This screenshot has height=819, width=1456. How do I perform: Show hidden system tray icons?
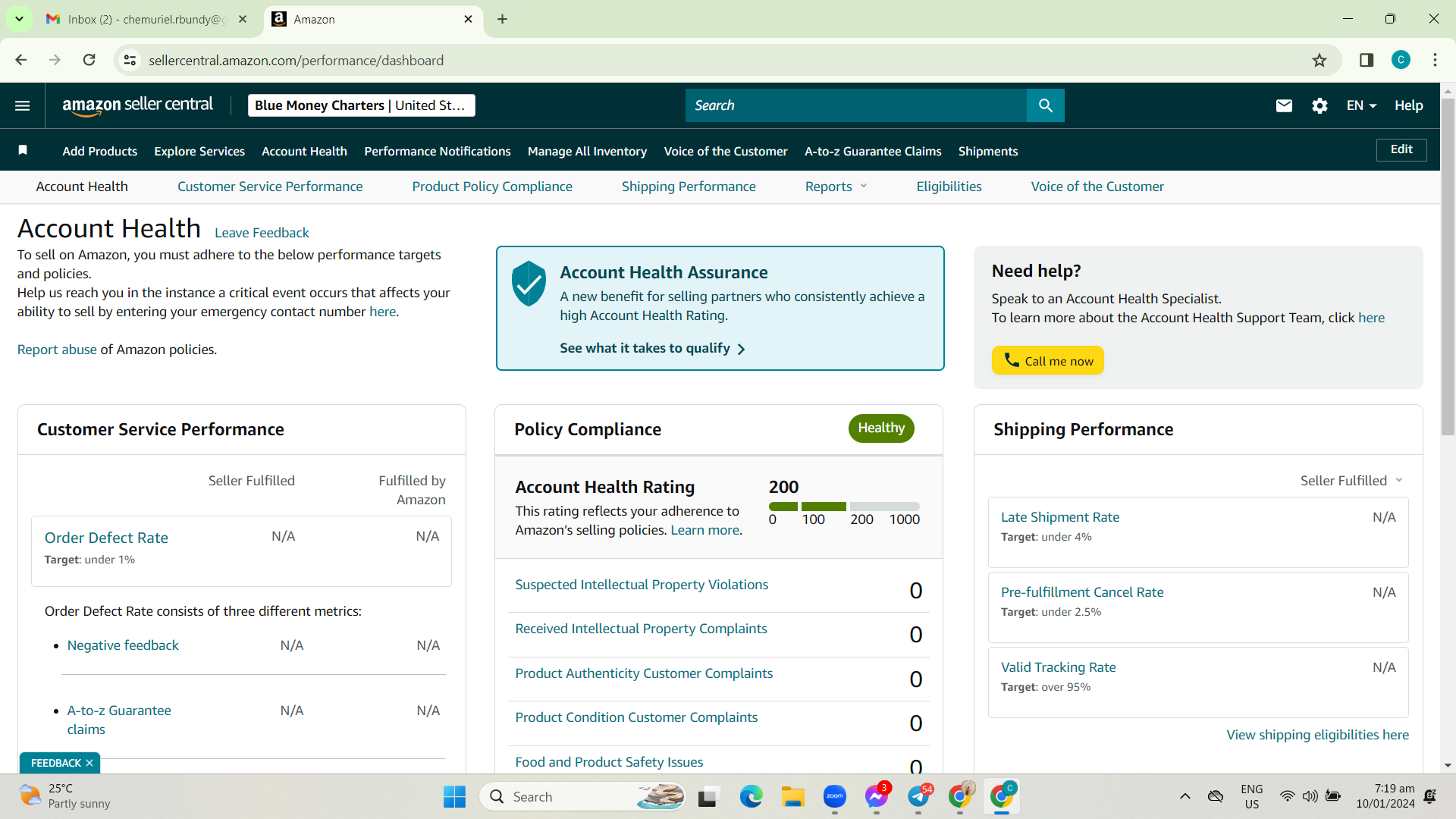[x=1185, y=796]
